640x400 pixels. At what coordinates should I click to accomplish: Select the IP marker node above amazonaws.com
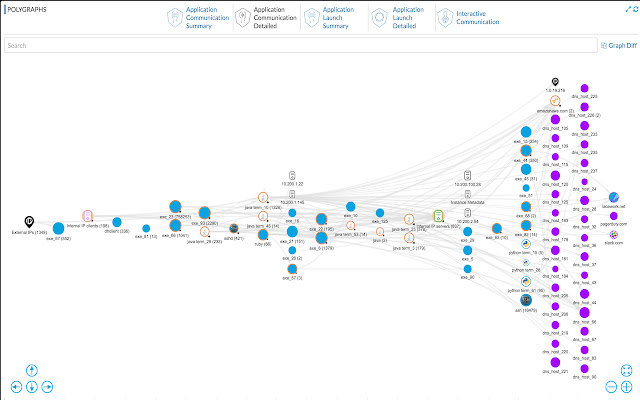click(555, 82)
